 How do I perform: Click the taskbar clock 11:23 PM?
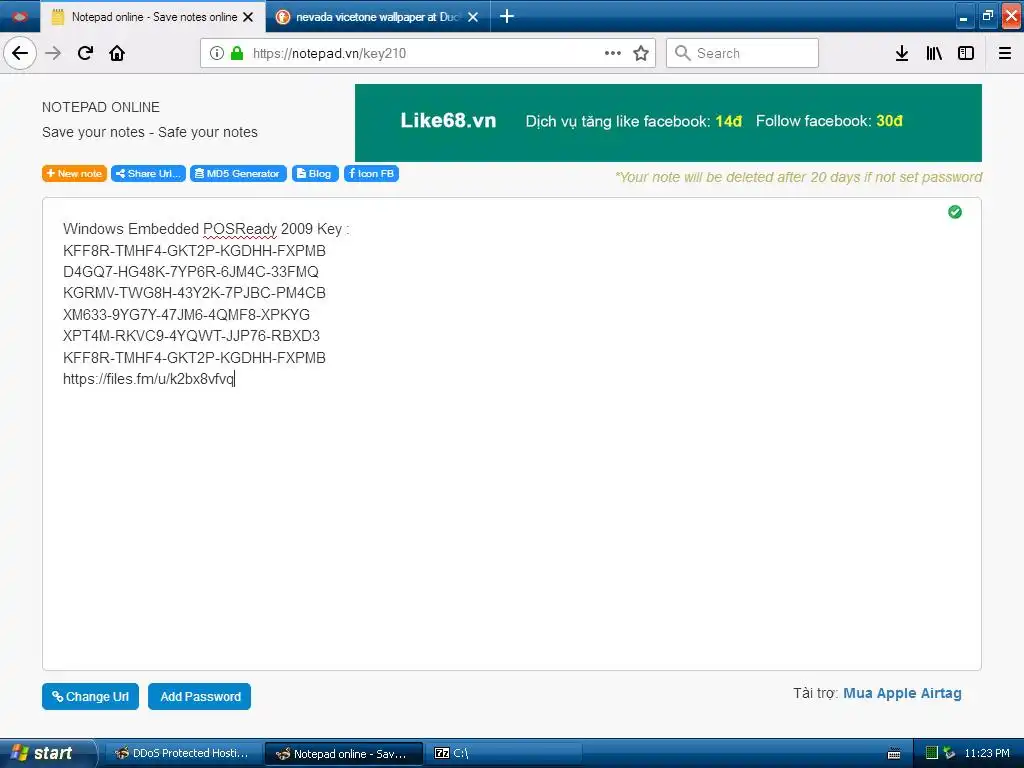pos(987,753)
